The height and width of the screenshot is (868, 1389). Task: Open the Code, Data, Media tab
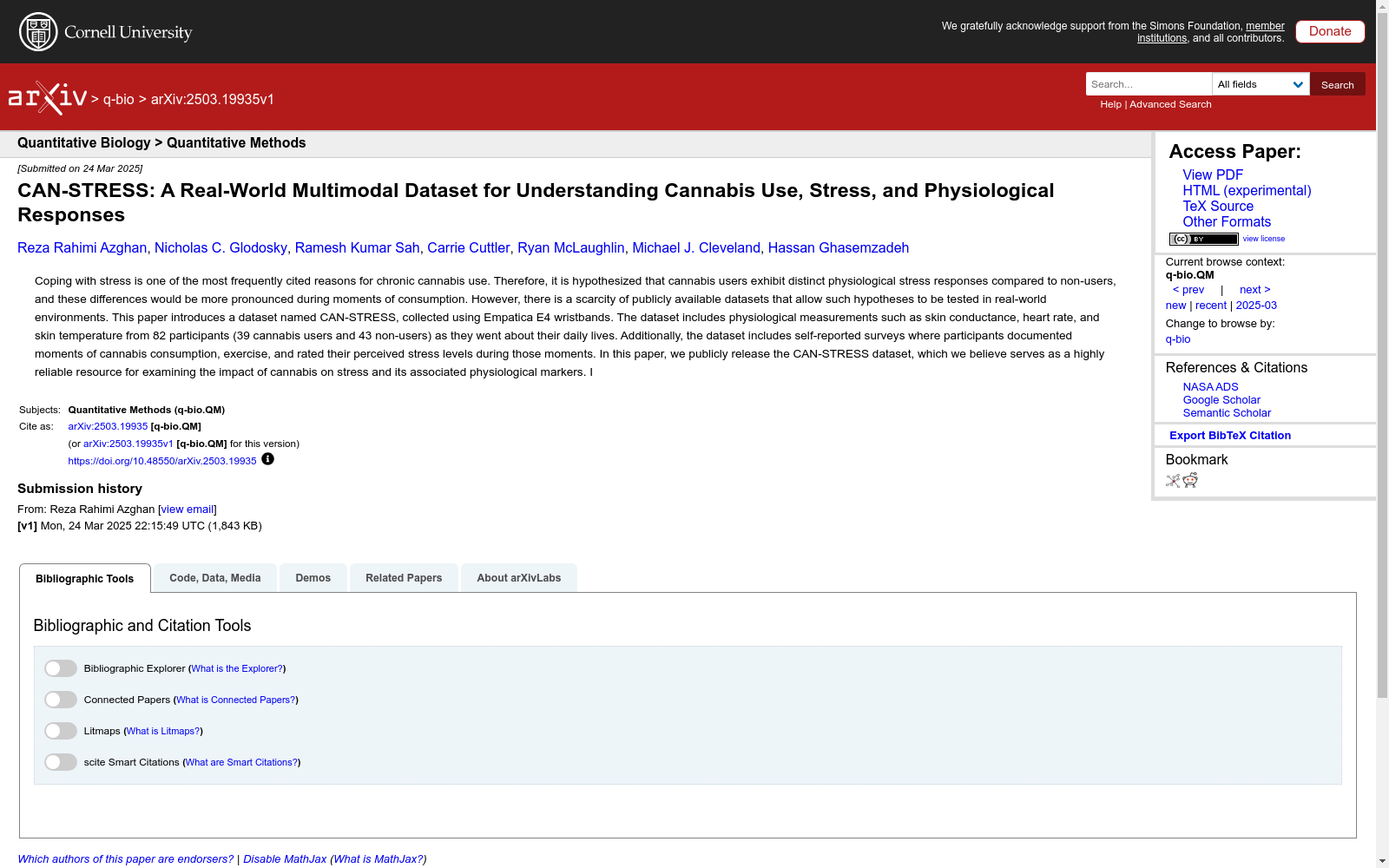(215, 578)
